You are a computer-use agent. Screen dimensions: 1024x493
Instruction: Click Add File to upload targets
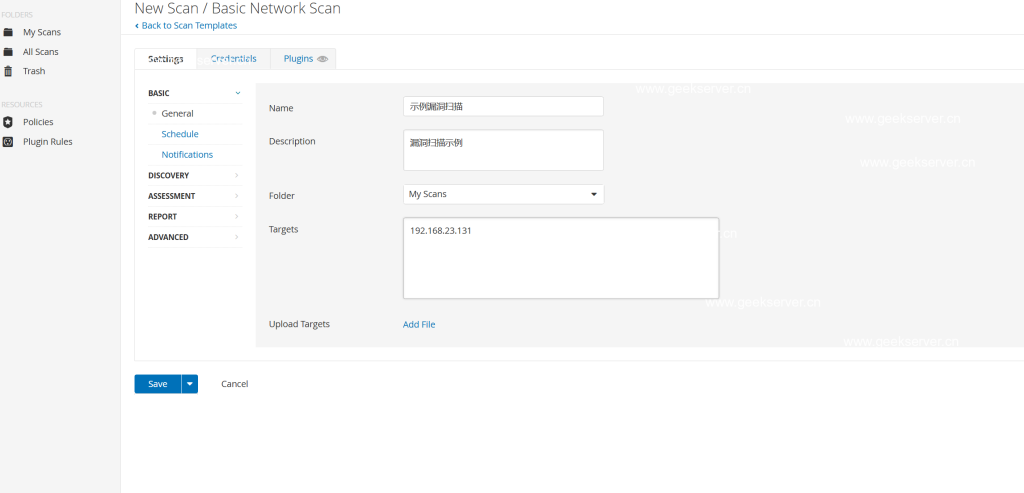(x=419, y=324)
